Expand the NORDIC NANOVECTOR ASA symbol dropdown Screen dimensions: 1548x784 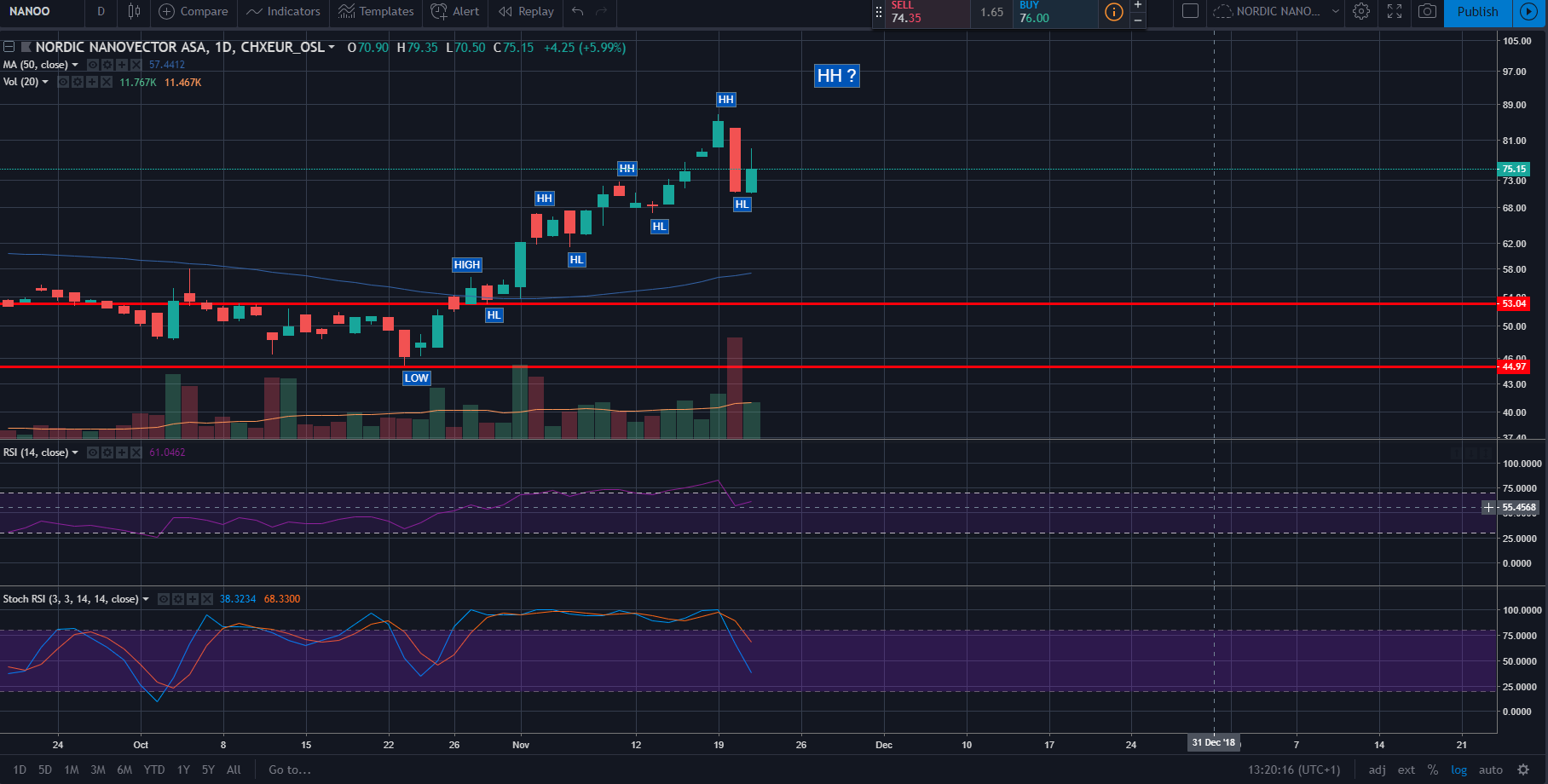tap(332, 47)
